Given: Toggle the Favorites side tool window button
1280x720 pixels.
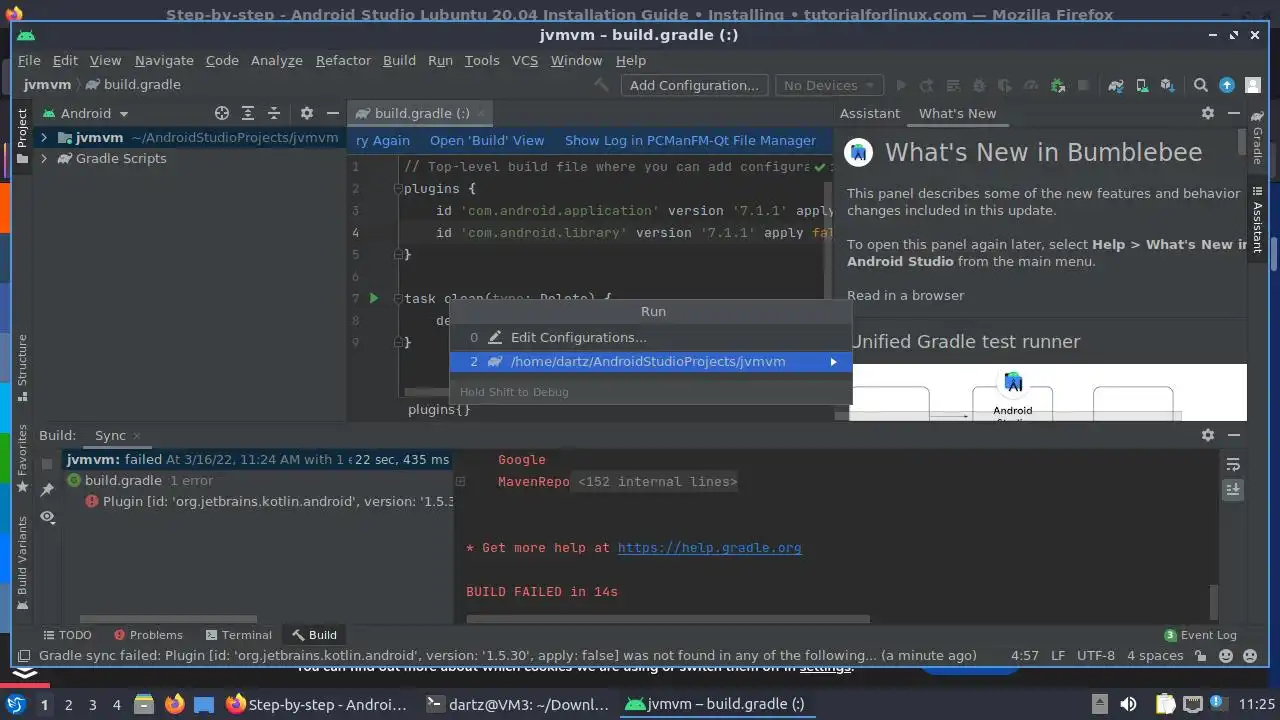Looking at the screenshot, I should click(x=22, y=460).
